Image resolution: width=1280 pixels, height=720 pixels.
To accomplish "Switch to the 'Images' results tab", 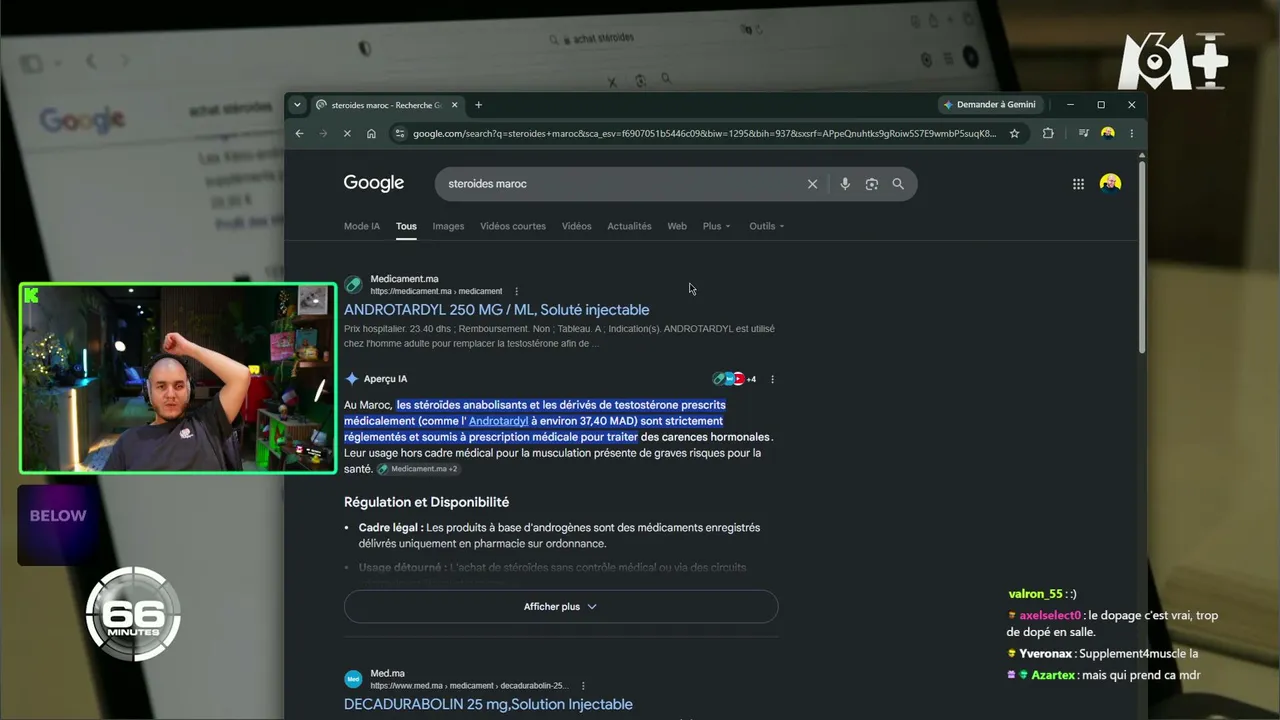I will (x=448, y=226).
